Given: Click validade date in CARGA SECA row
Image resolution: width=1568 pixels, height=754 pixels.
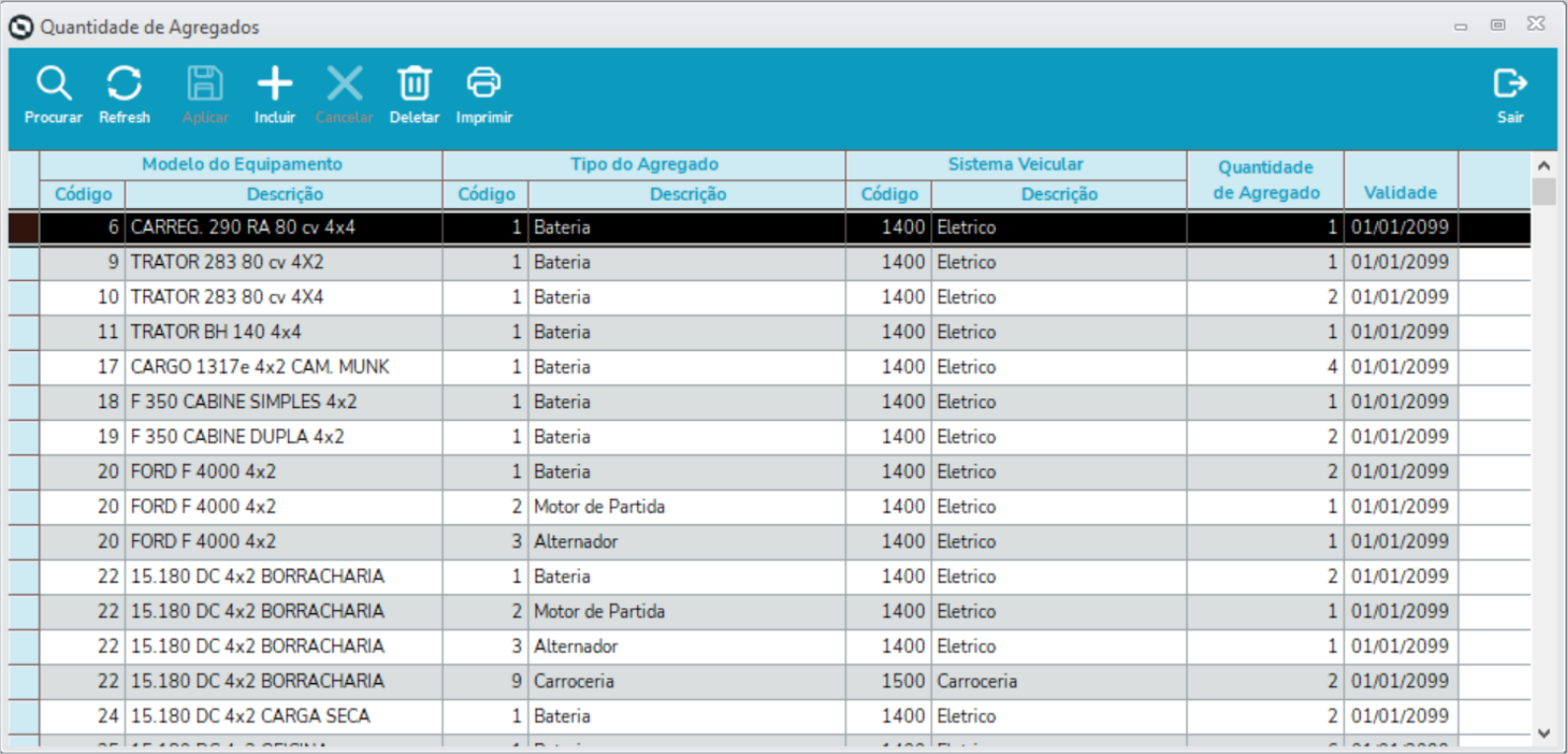Looking at the screenshot, I should [x=1400, y=717].
